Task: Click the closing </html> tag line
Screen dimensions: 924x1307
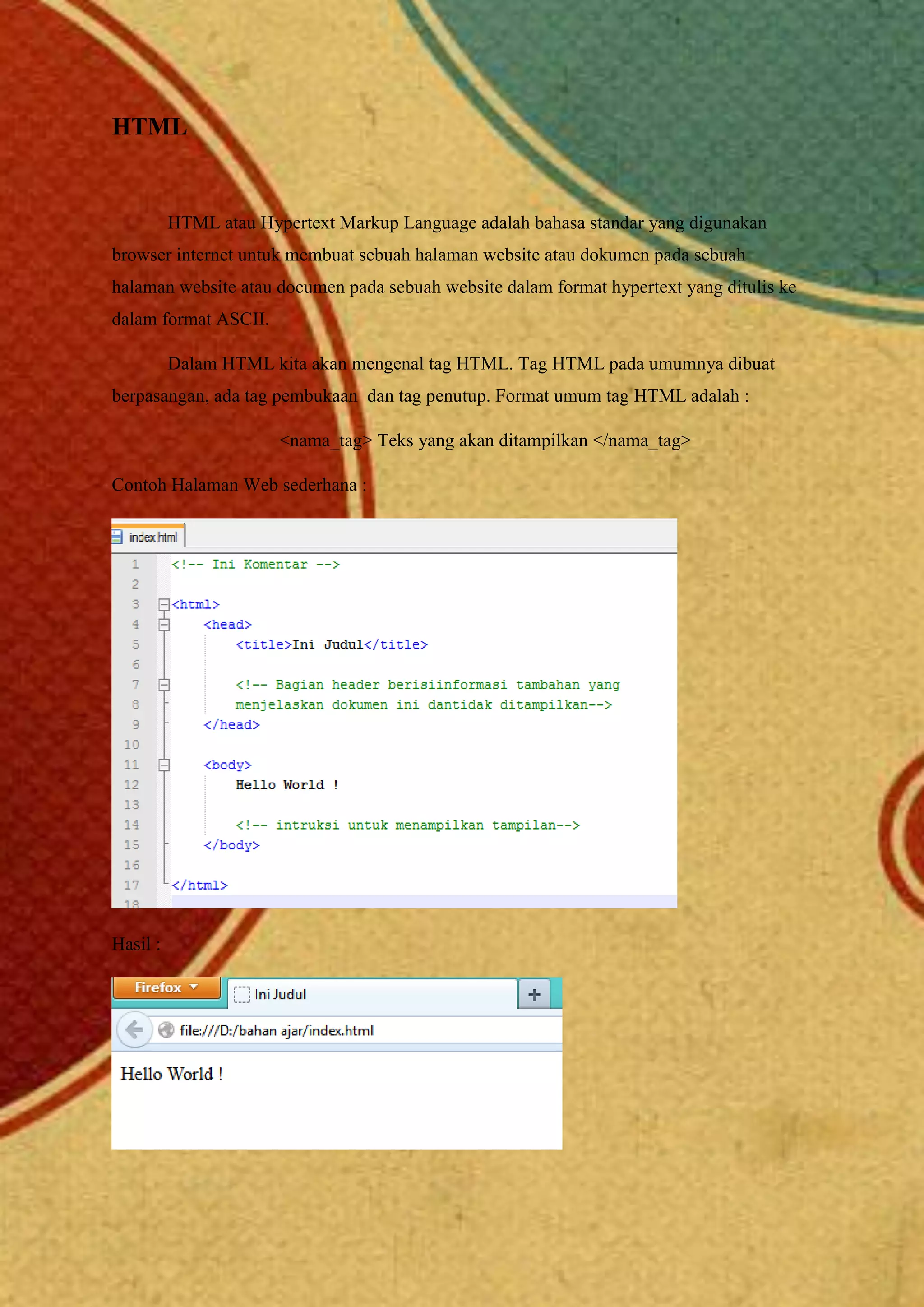Action: point(199,885)
